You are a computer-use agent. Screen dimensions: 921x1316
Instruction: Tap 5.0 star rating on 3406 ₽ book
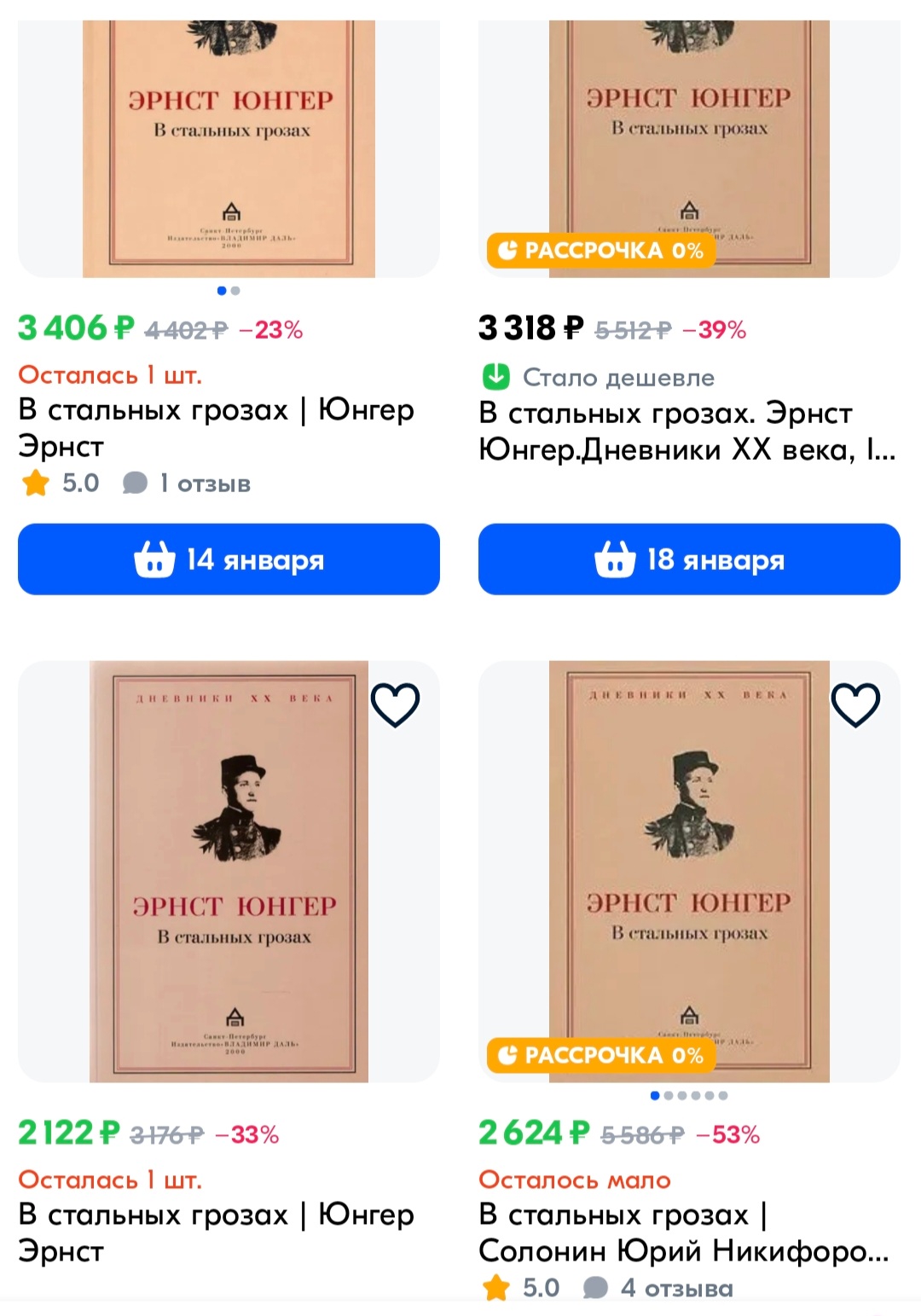coord(60,484)
